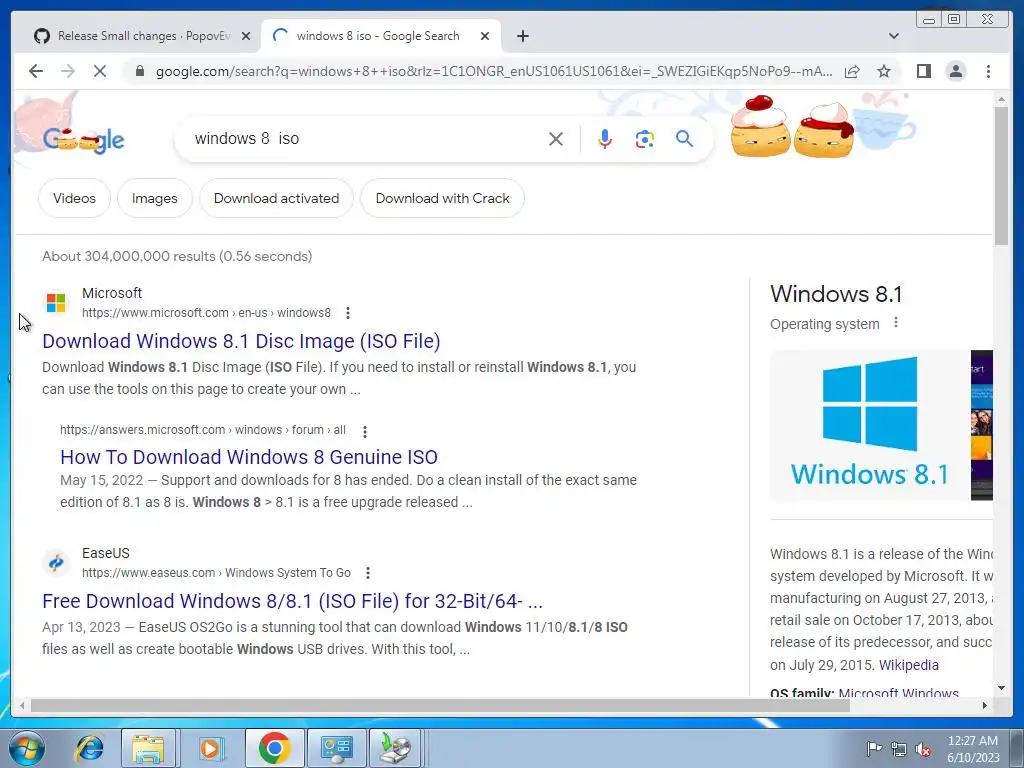This screenshot has width=1024, height=768.
Task: Open Wikipedia link in knowledge panel
Action: coord(908,665)
